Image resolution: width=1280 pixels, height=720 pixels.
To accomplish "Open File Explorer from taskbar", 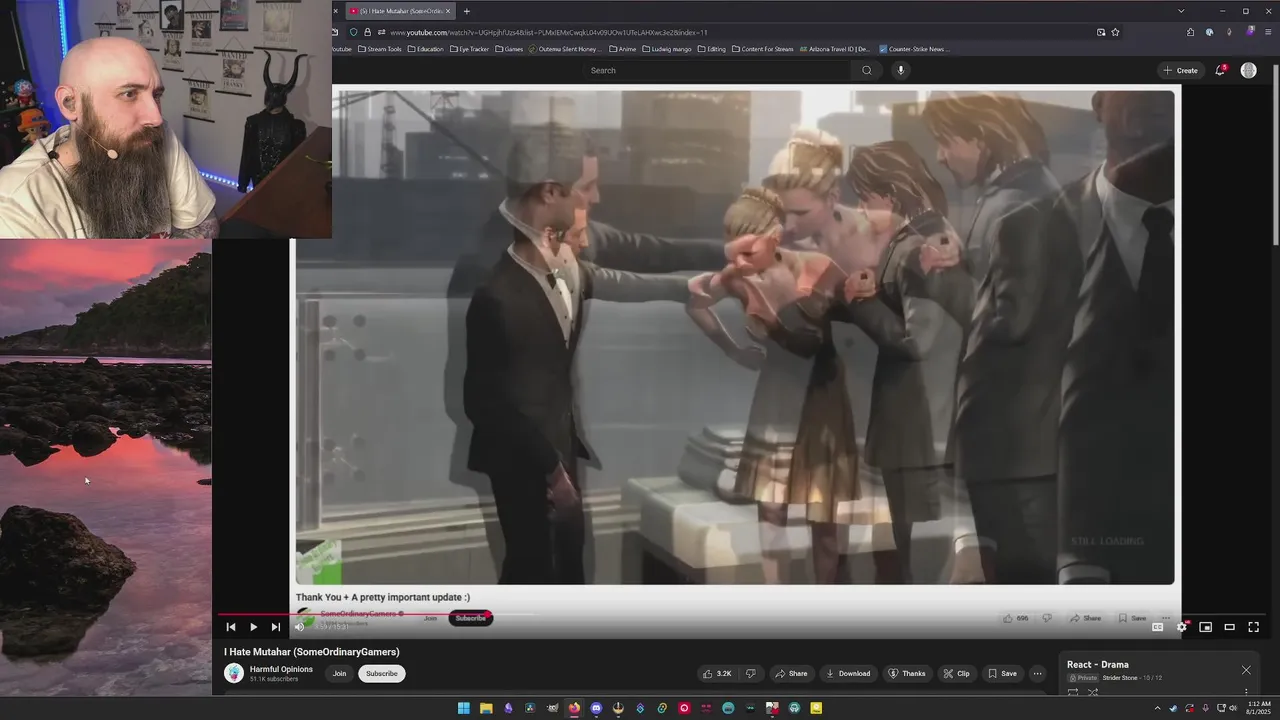I will coord(486,708).
